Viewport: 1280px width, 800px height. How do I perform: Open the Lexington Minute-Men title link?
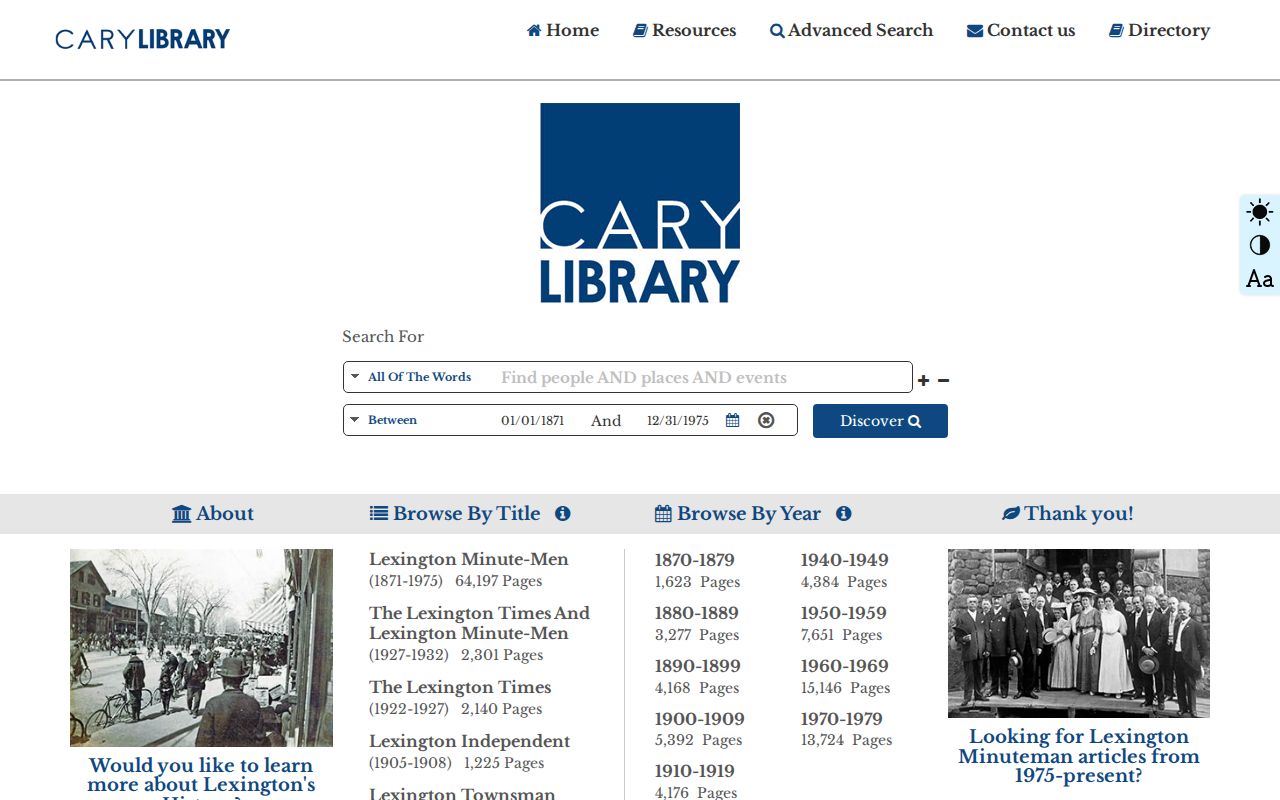click(x=469, y=560)
